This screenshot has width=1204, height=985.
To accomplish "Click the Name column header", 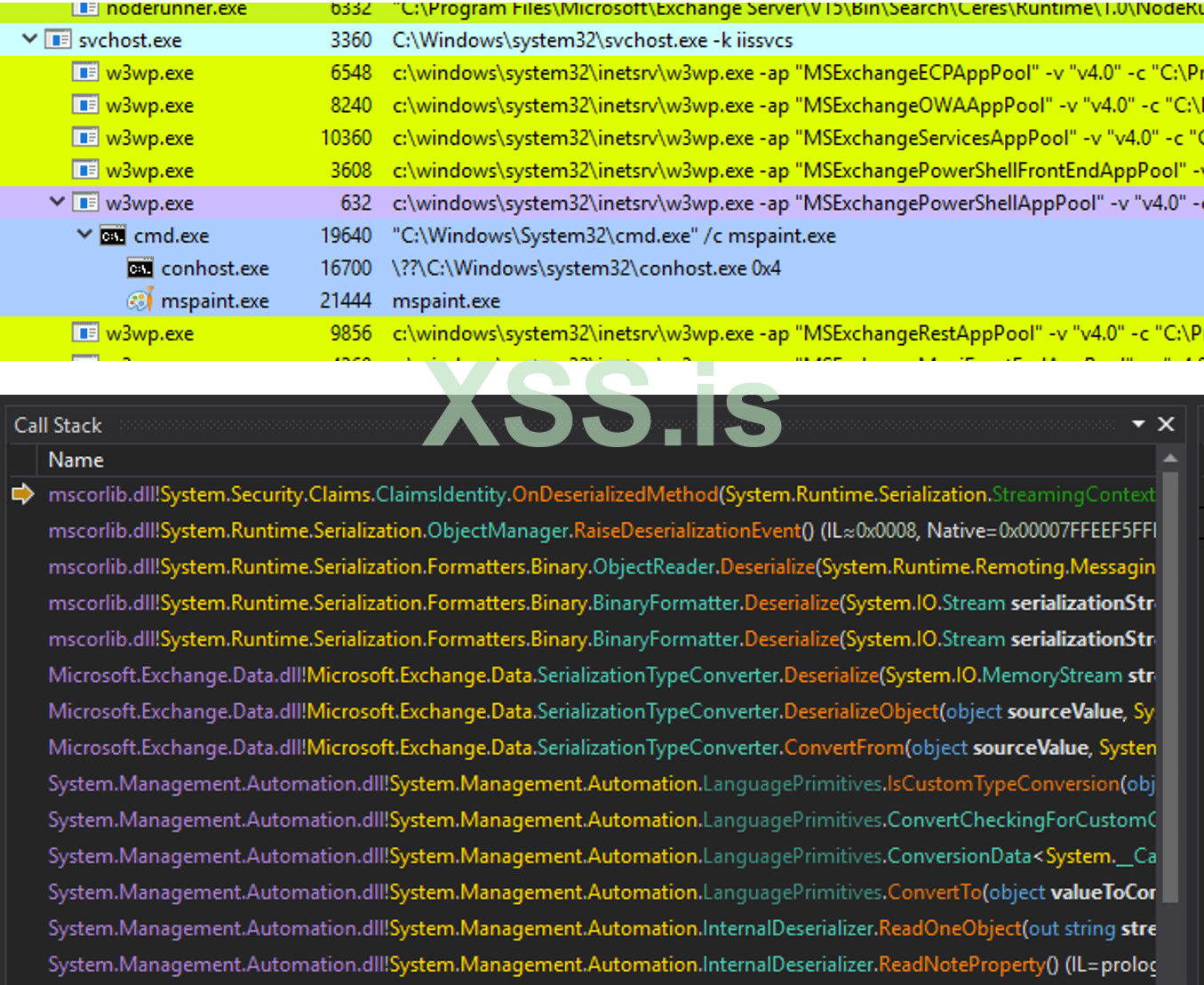I will pos(76,460).
